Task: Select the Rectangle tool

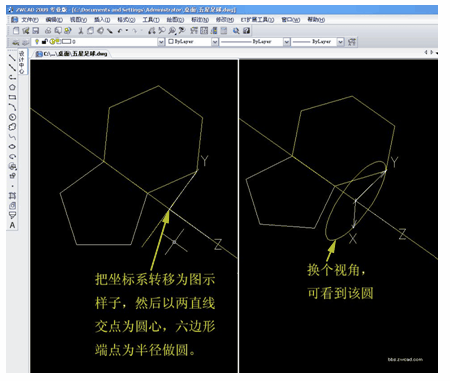Action: click(12, 97)
